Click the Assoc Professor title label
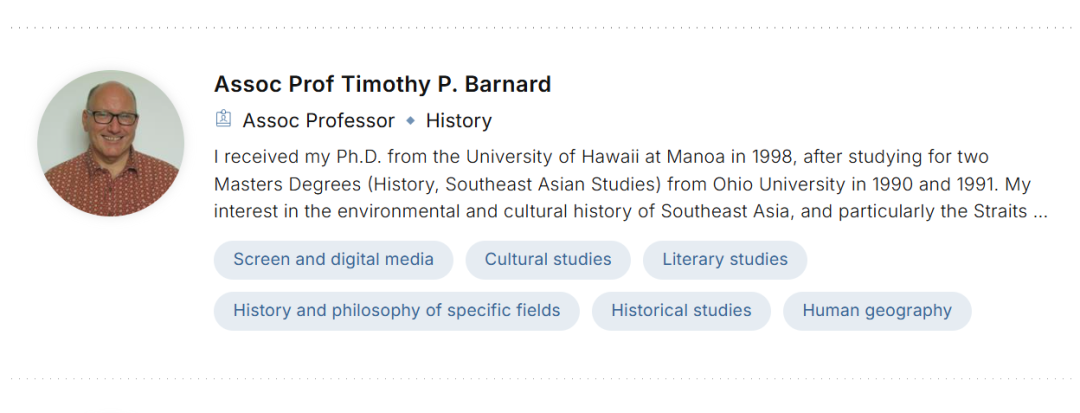1080x413 pixels. 318,121
